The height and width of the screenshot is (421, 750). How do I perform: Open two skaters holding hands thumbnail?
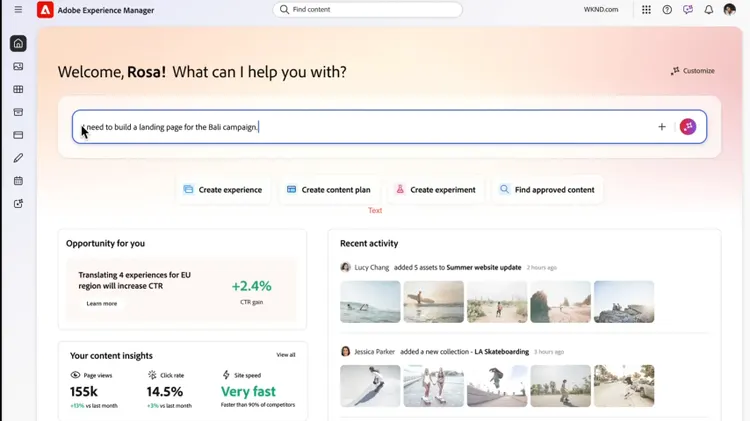point(433,386)
